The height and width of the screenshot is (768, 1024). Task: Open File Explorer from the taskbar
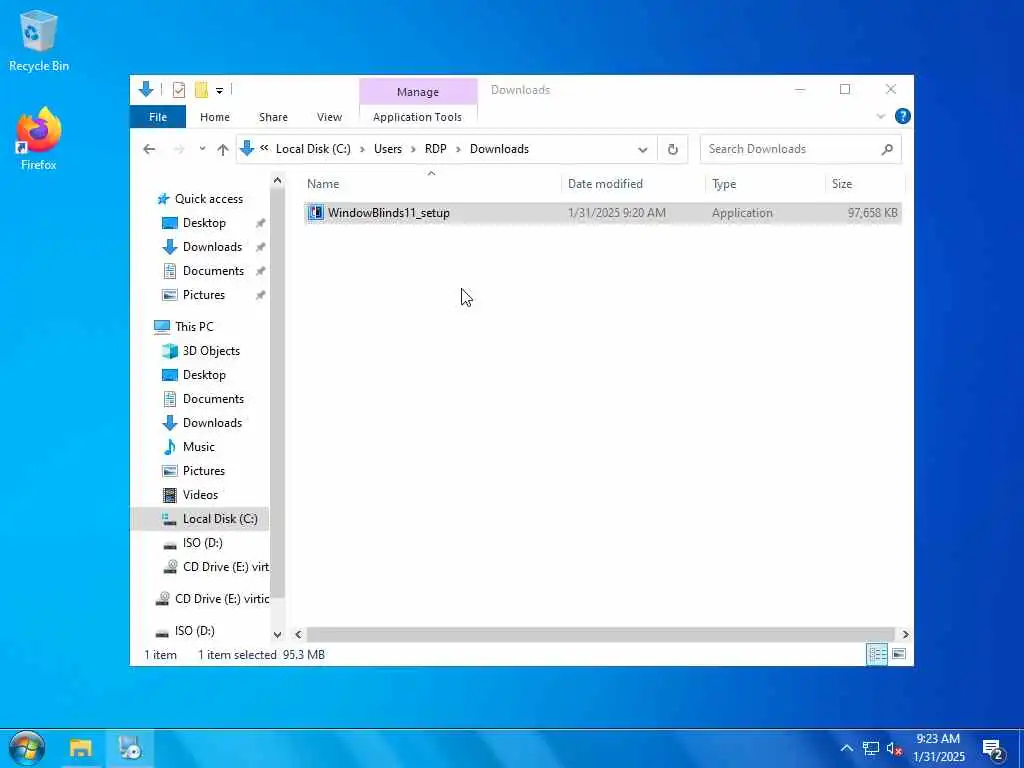(x=81, y=748)
